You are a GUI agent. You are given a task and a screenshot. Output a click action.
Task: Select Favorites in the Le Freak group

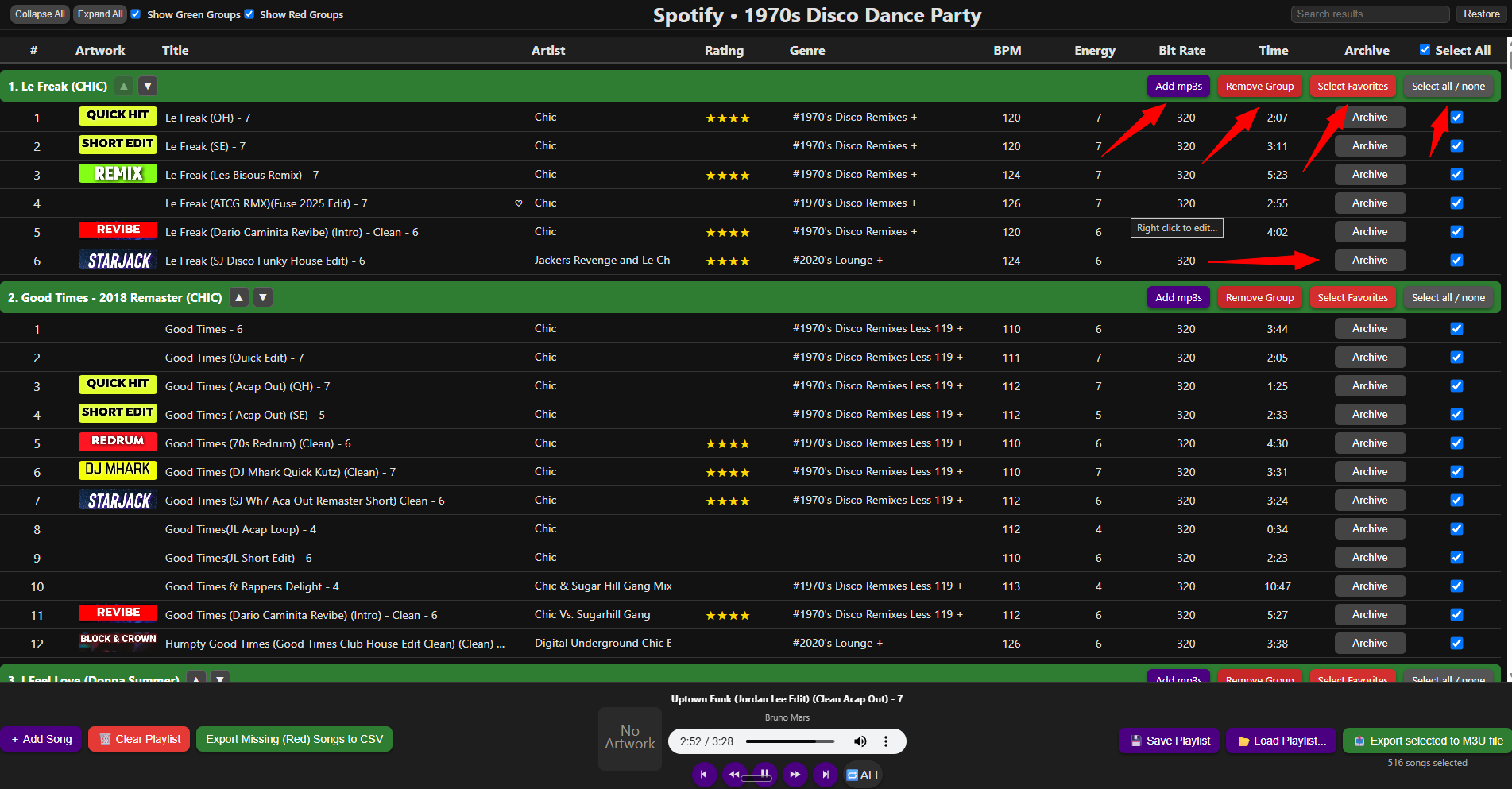pyautogui.click(x=1352, y=86)
